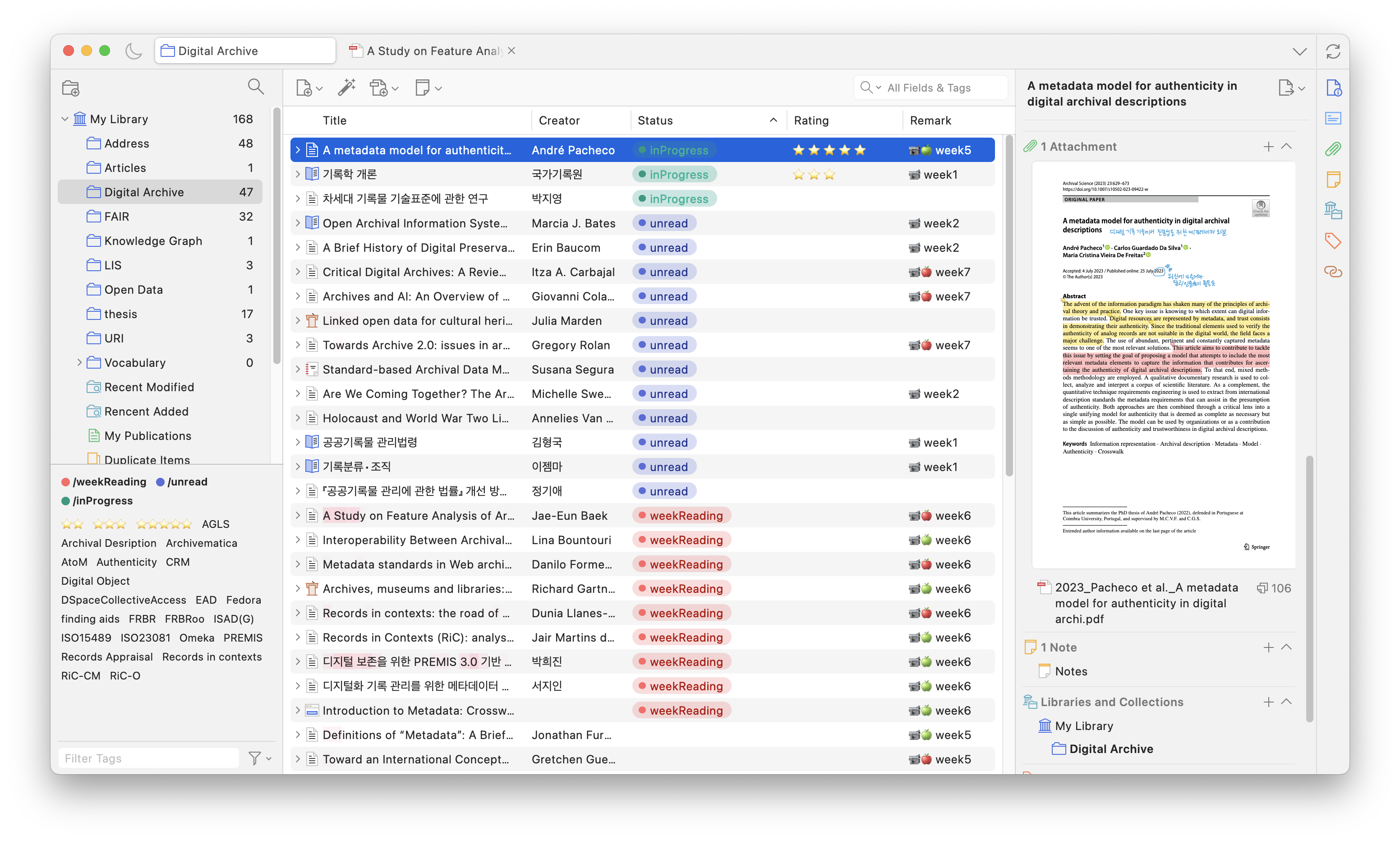Open the My Publications entry

160,436
